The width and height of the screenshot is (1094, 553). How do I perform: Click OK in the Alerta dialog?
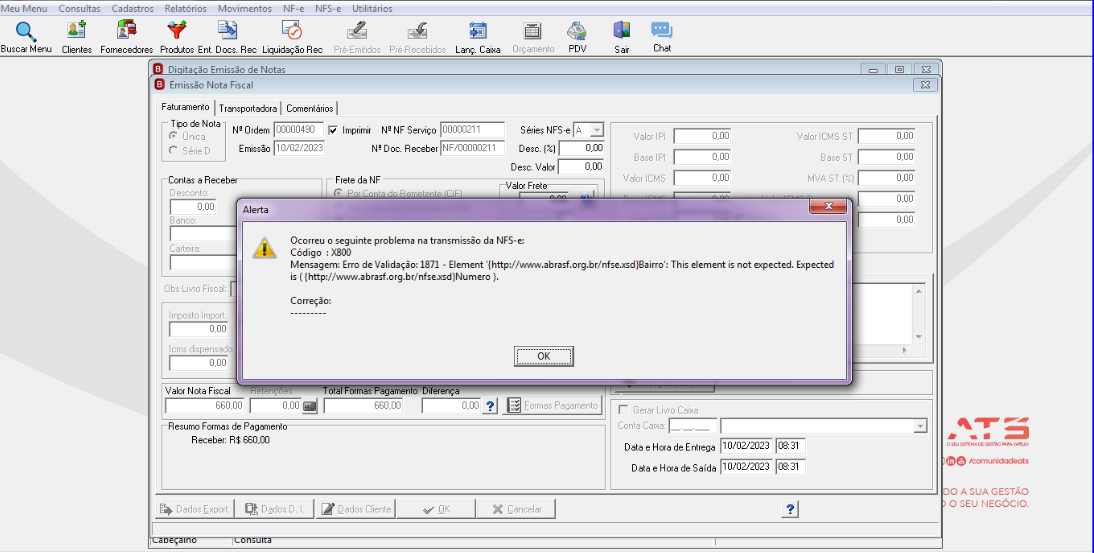[x=544, y=356]
